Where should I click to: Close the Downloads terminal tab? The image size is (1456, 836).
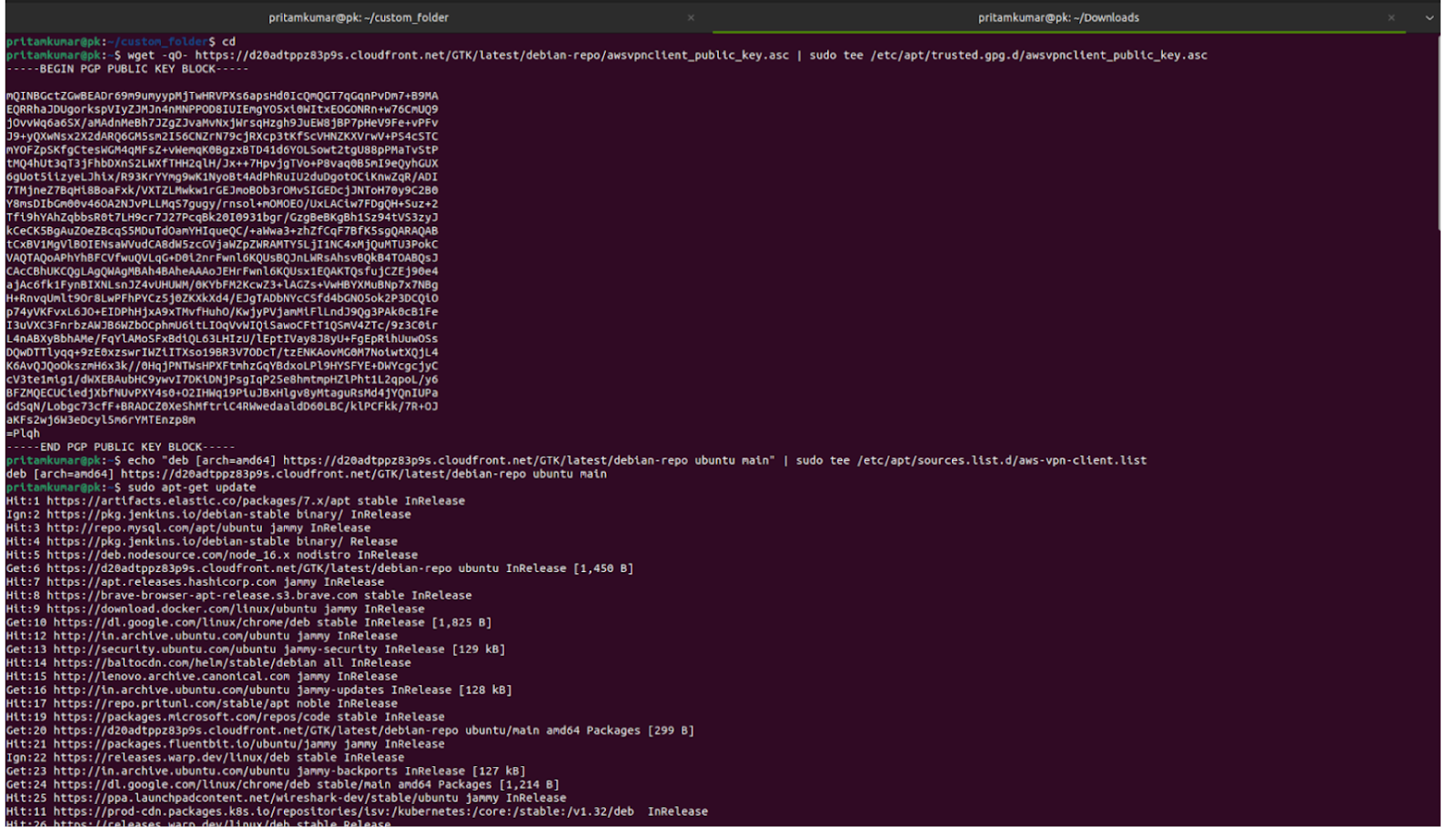pos(1390,17)
